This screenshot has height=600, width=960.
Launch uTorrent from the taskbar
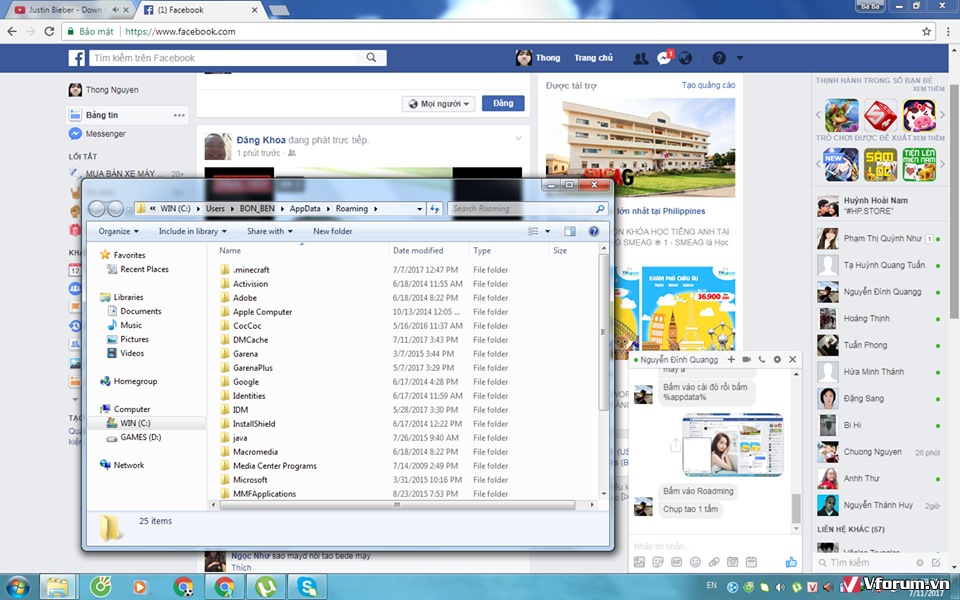(266, 586)
